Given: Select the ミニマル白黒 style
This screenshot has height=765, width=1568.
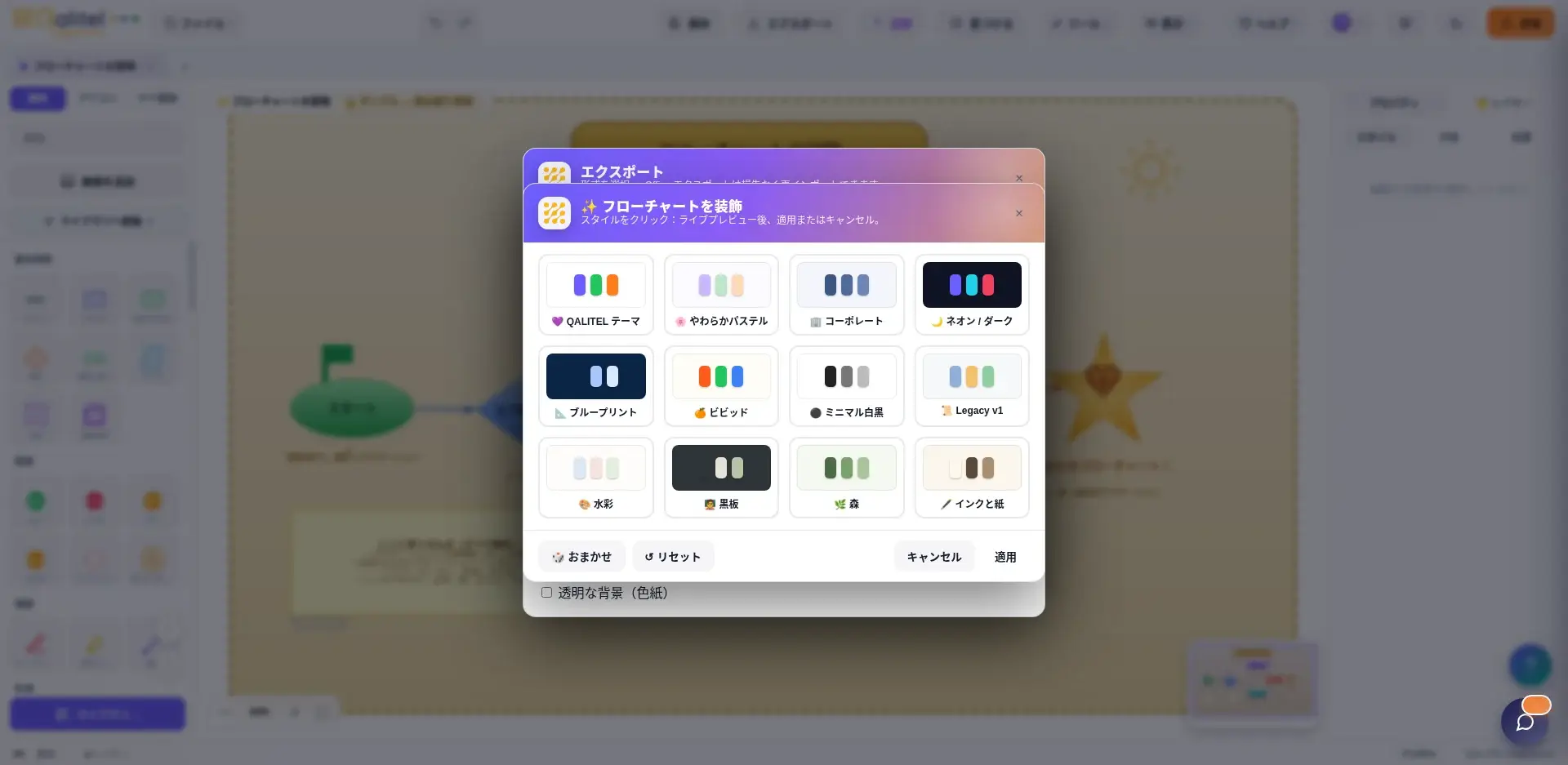Looking at the screenshot, I should click(846, 386).
